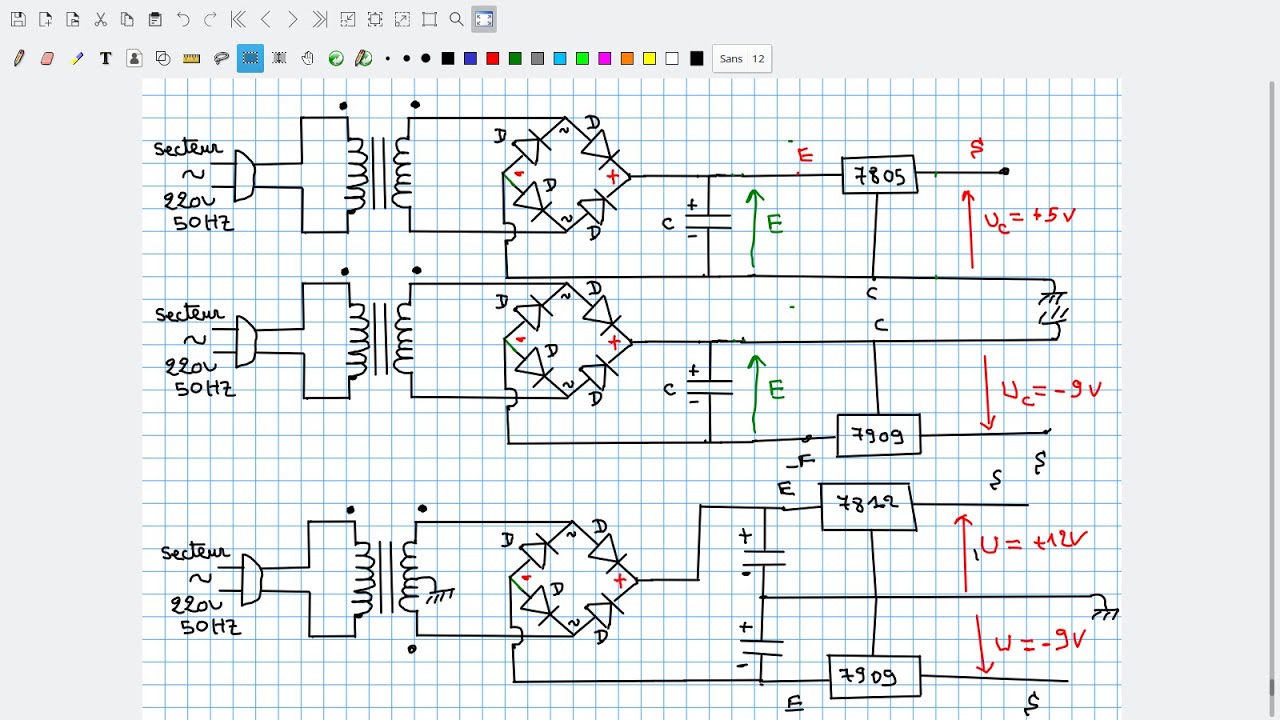Choose the fine line thickness dot

(x=388, y=59)
